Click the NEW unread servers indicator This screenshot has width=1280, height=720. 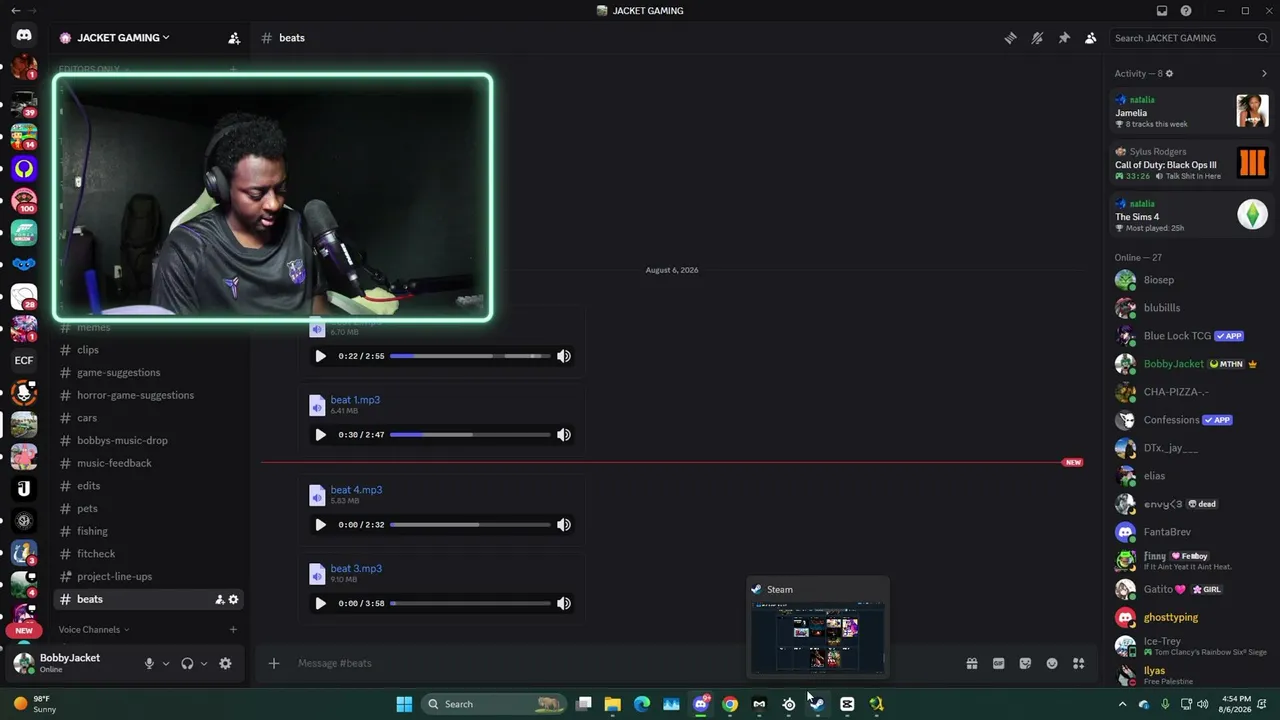click(24, 631)
